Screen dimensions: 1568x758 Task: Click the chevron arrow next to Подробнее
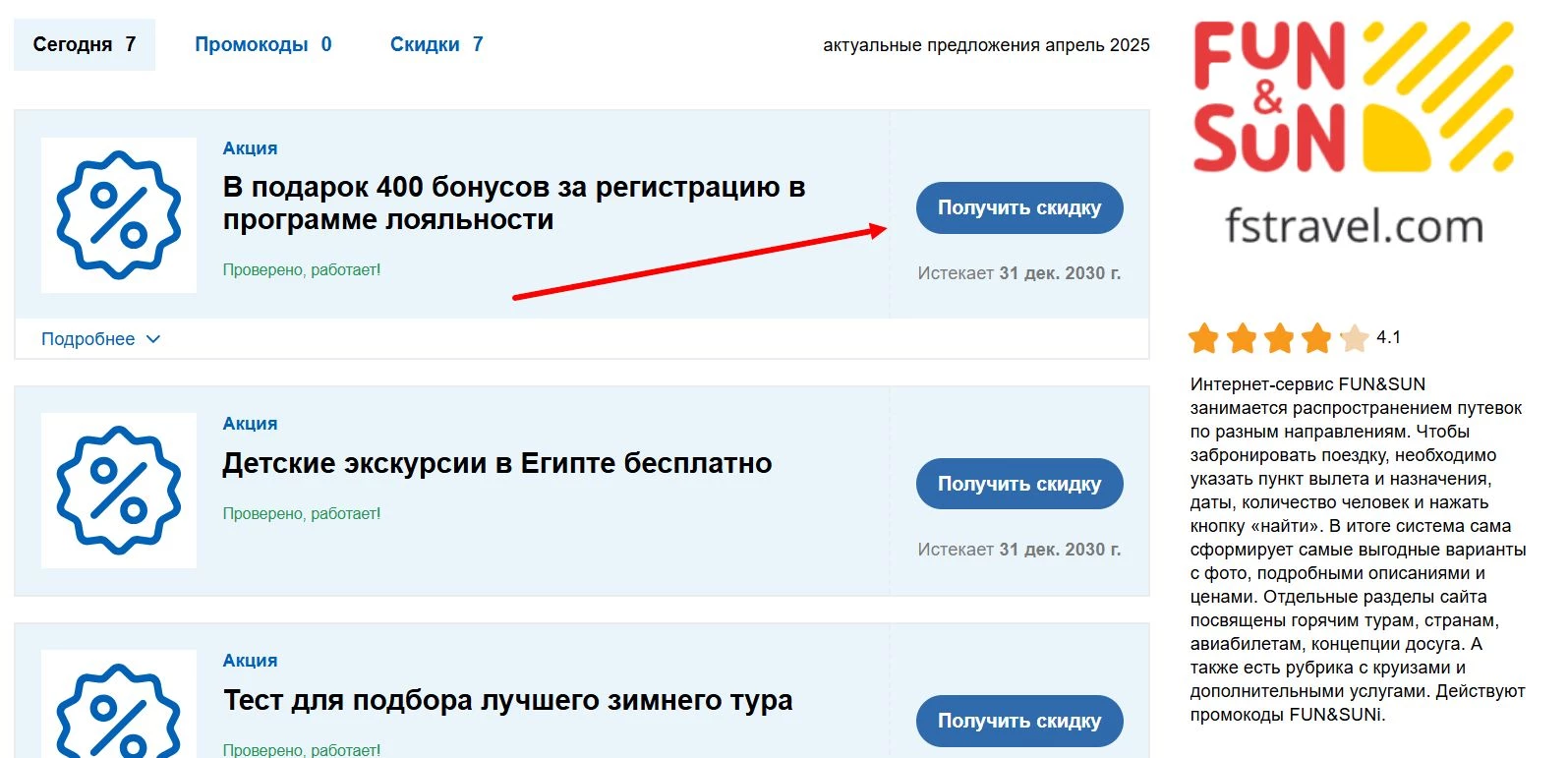(153, 339)
